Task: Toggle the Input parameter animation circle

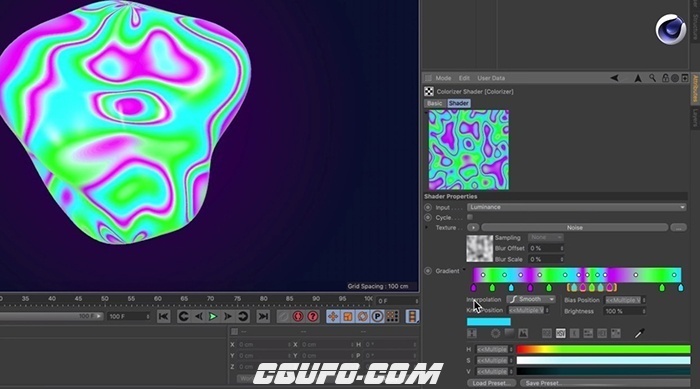Action: [428, 207]
